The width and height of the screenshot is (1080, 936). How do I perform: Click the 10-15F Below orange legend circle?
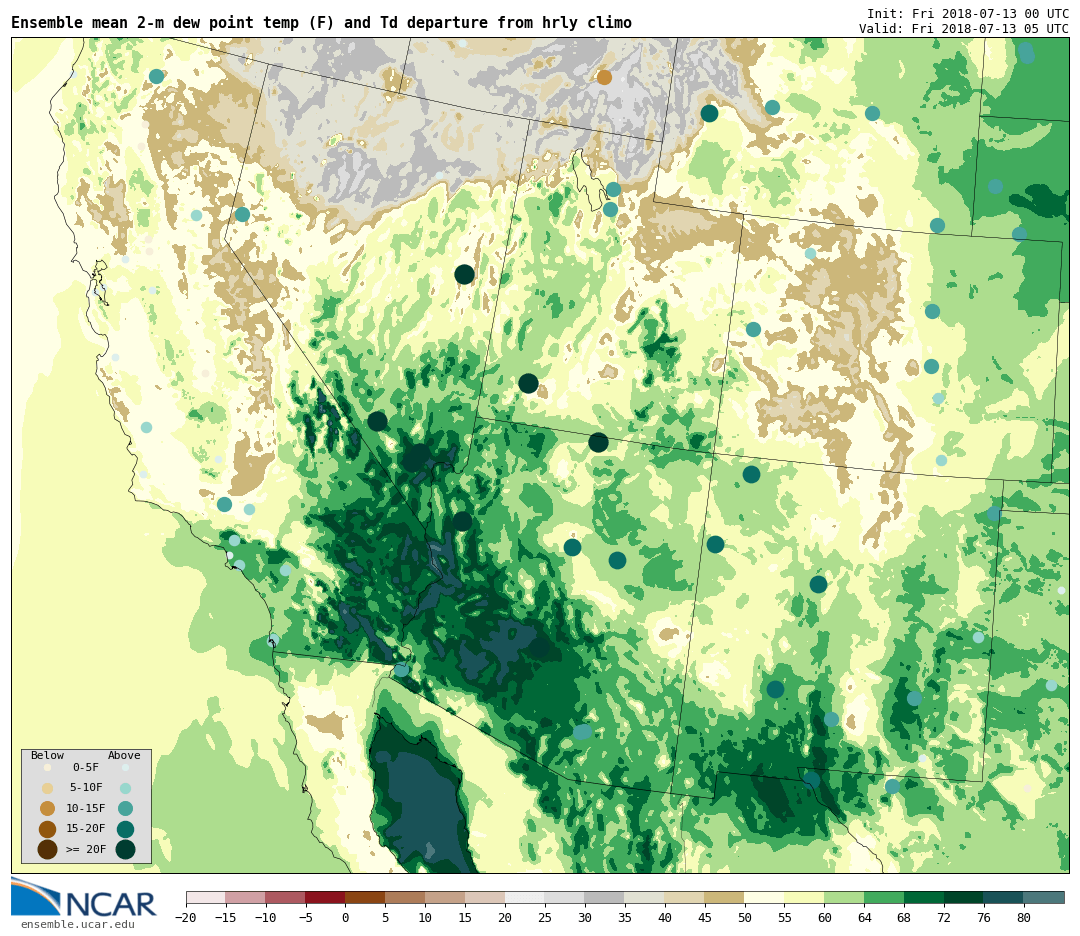click(47, 808)
